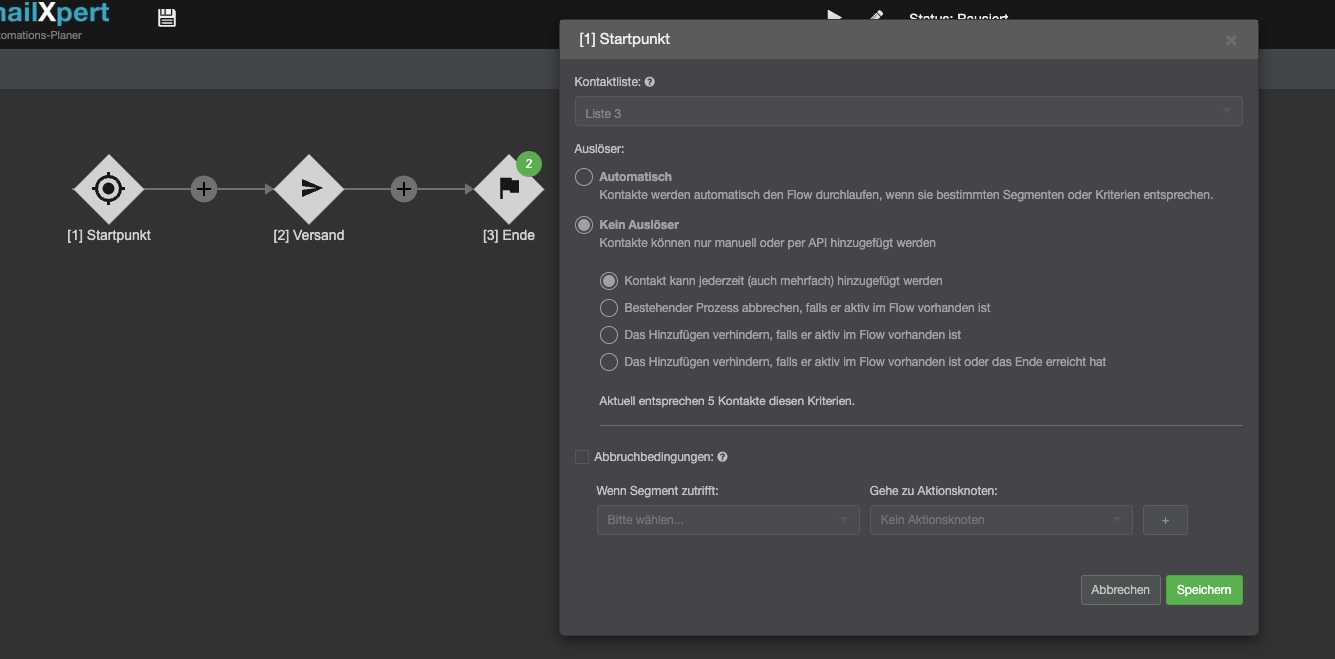Enable the Abbruchbedingungen checkbox

click(582, 457)
